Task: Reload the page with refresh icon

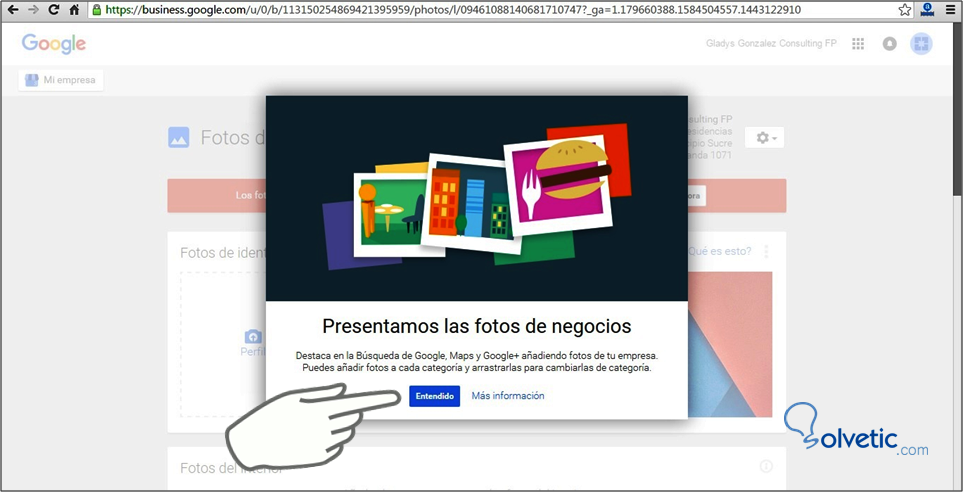Action: 54,10
